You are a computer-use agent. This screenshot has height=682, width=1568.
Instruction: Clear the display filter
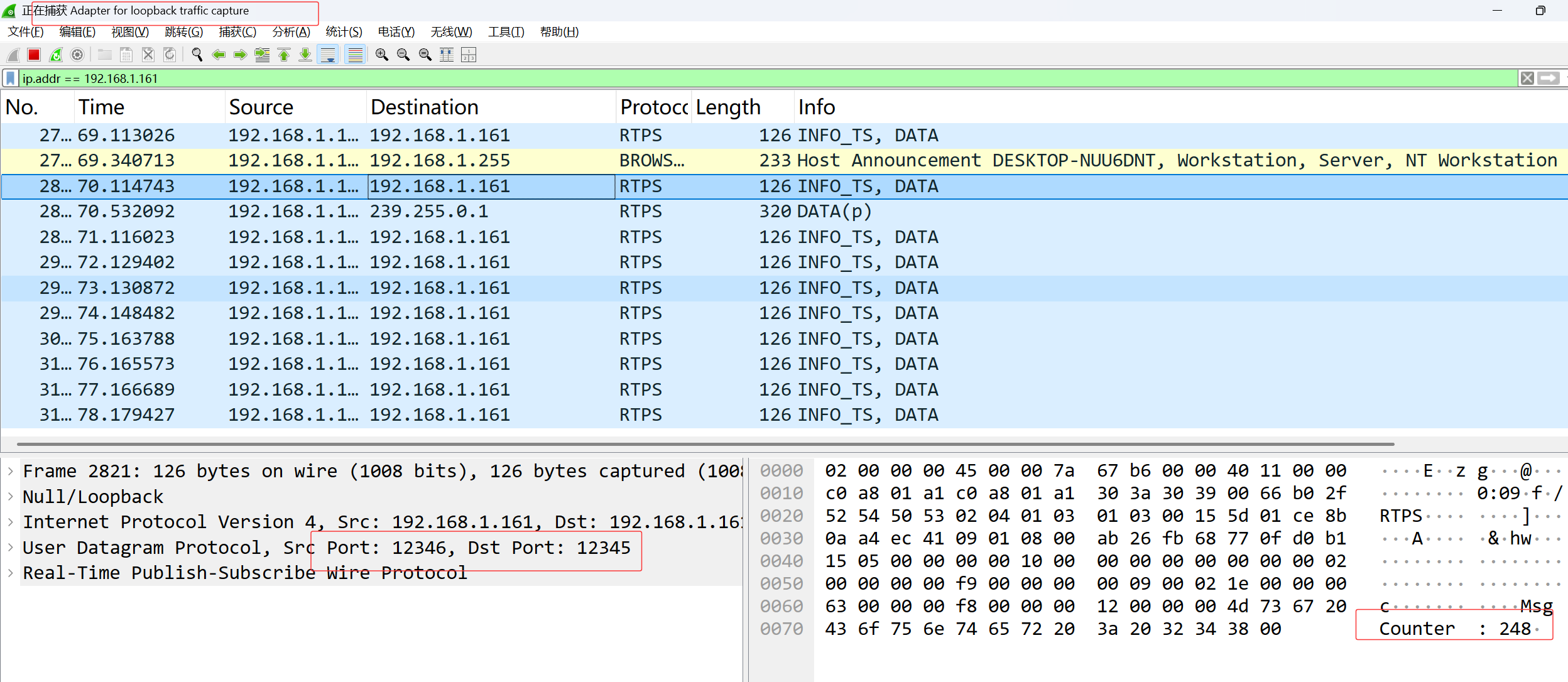[x=1527, y=78]
